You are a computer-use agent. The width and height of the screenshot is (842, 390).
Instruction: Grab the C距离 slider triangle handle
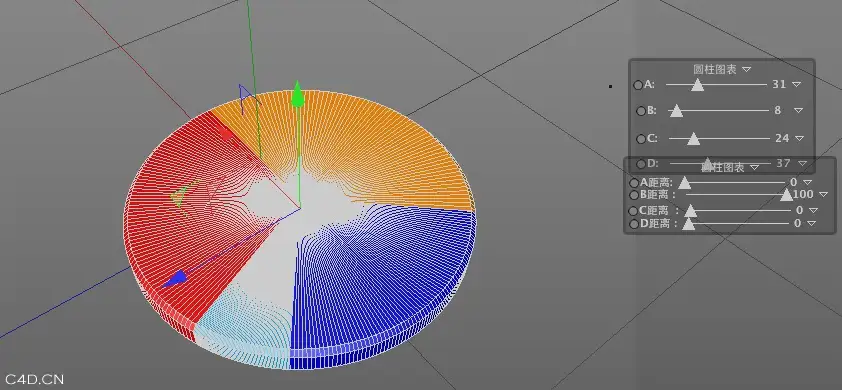click(691, 211)
